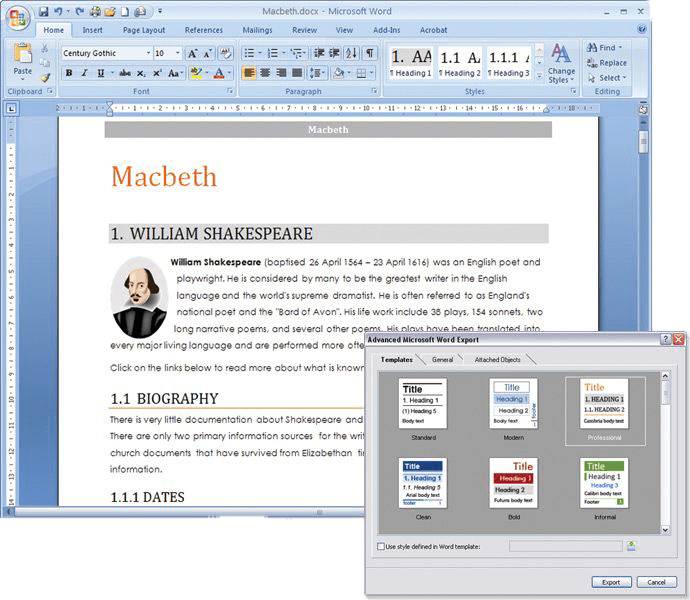Open the Change Styles menu
Image resolution: width=690 pixels, height=600 pixels.
561,63
